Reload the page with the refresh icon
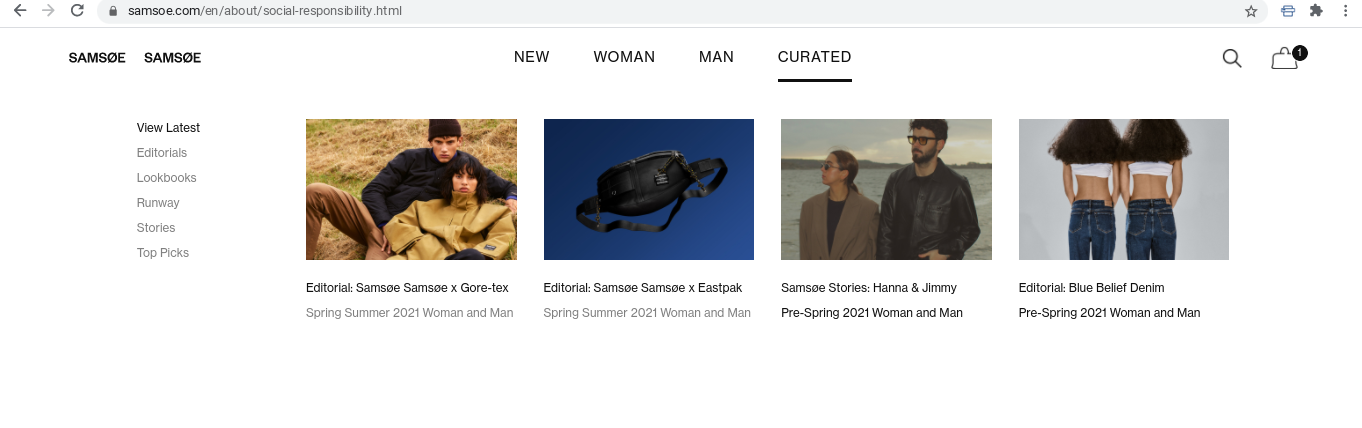 click(x=77, y=11)
